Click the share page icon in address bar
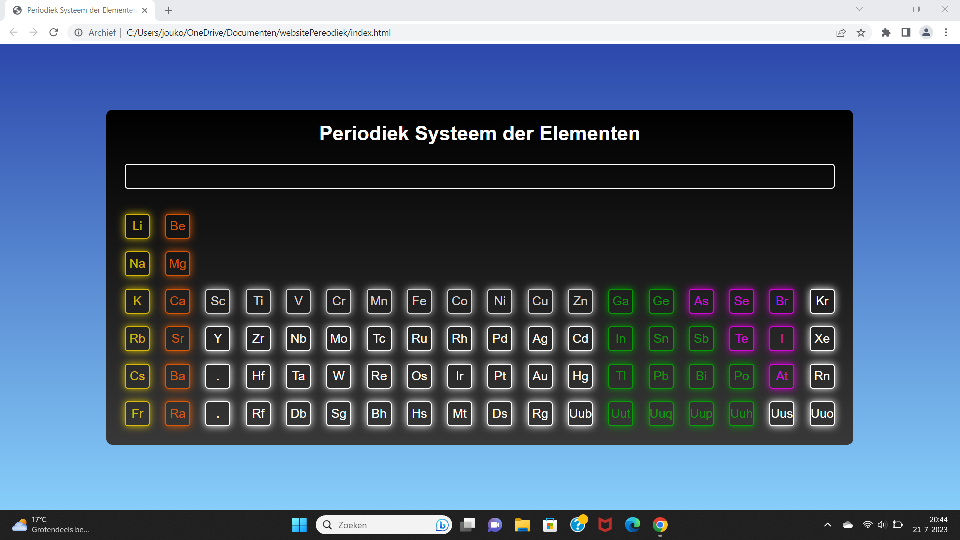This screenshot has width=960, height=540. (x=841, y=32)
